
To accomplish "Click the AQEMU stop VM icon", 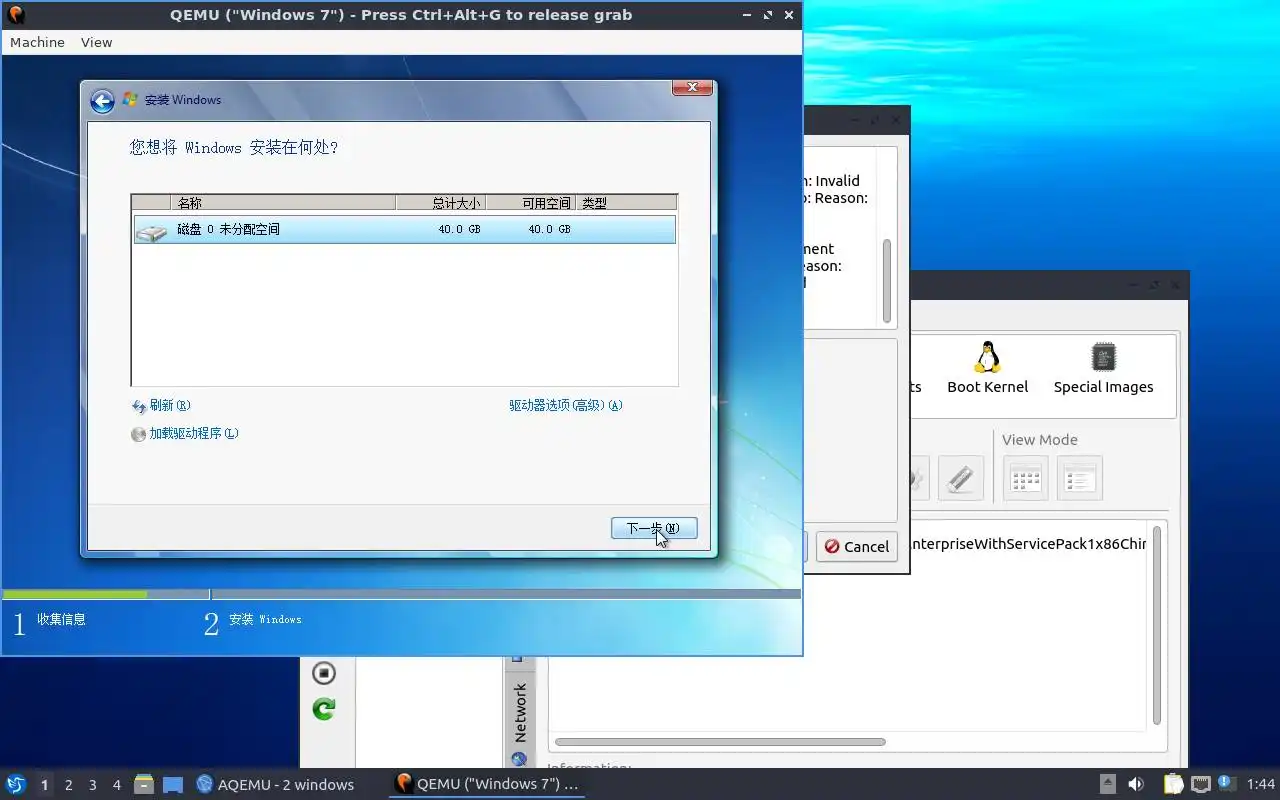I will [323, 673].
